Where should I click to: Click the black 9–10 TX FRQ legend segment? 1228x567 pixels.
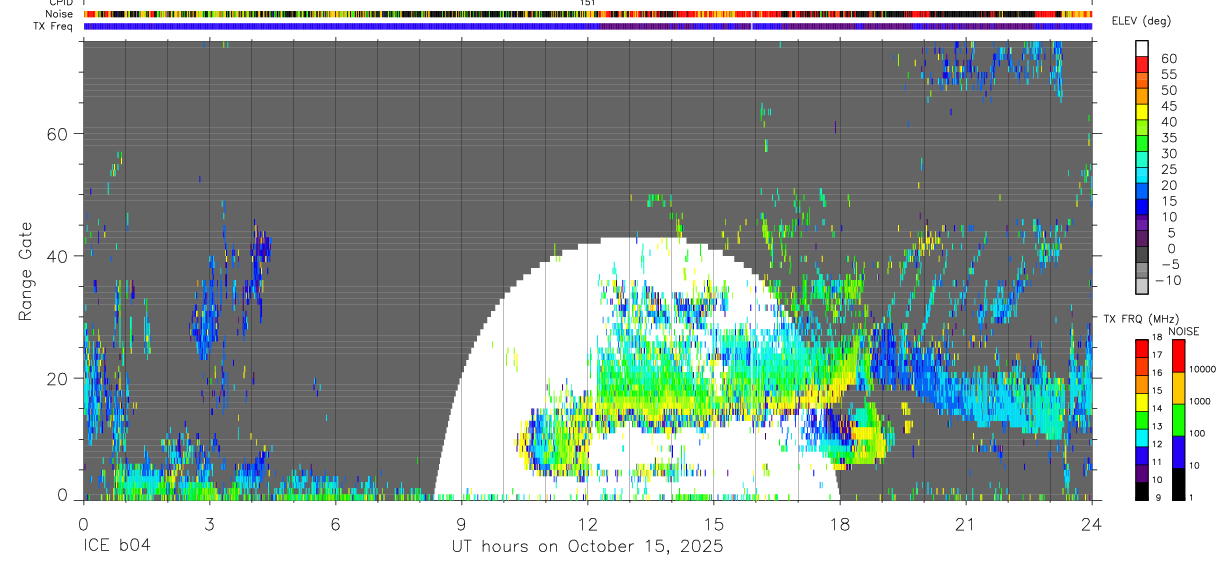click(x=1141, y=491)
